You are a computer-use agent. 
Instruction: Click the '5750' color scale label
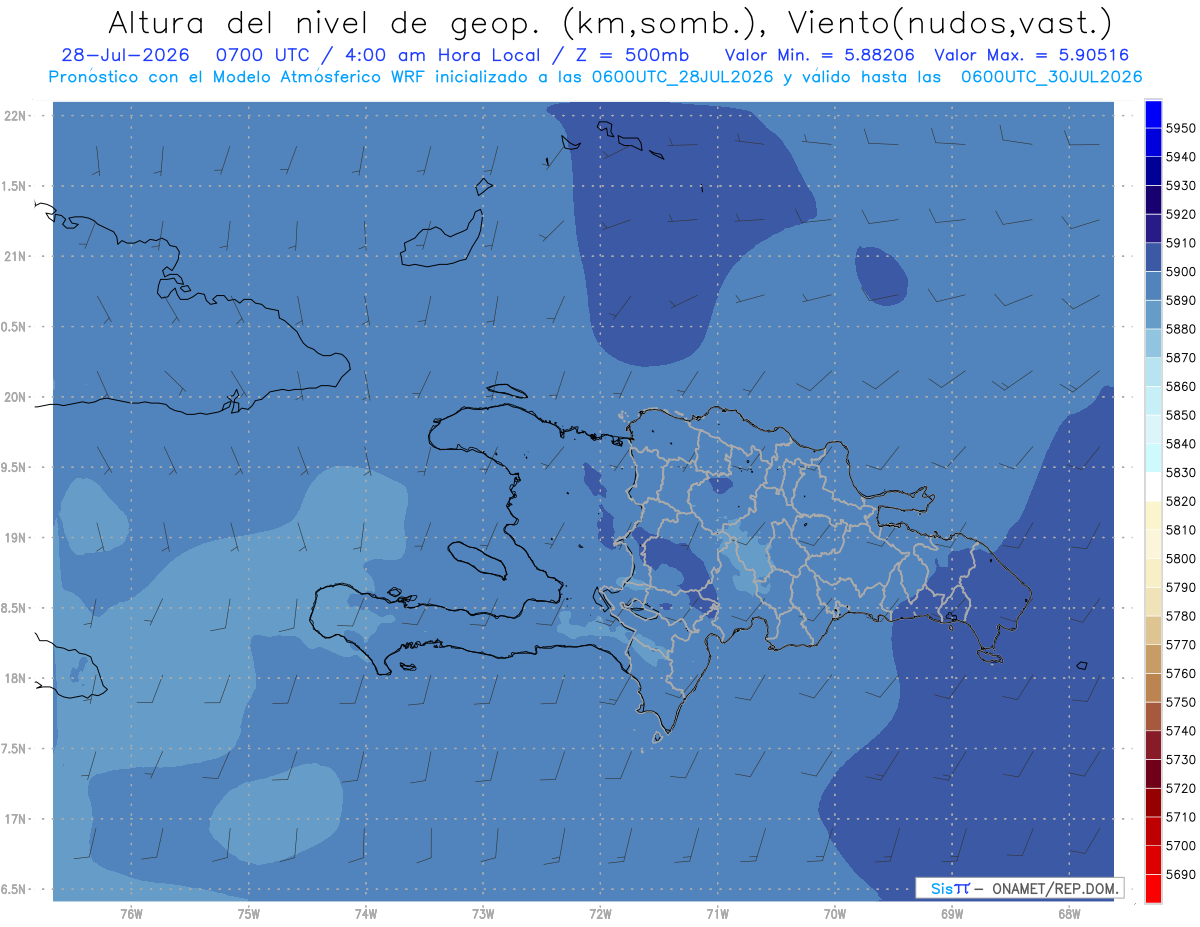tap(1181, 703)
